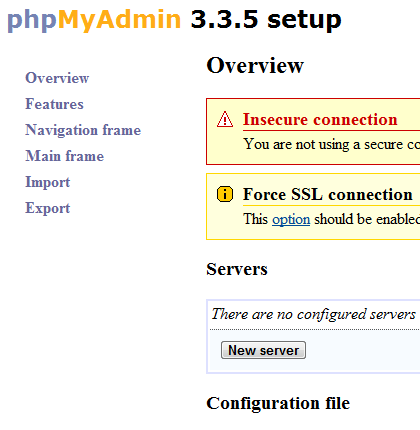Click the '3.3.5 setup' title text
Screen dimensions: 420x430
point(266,20)
